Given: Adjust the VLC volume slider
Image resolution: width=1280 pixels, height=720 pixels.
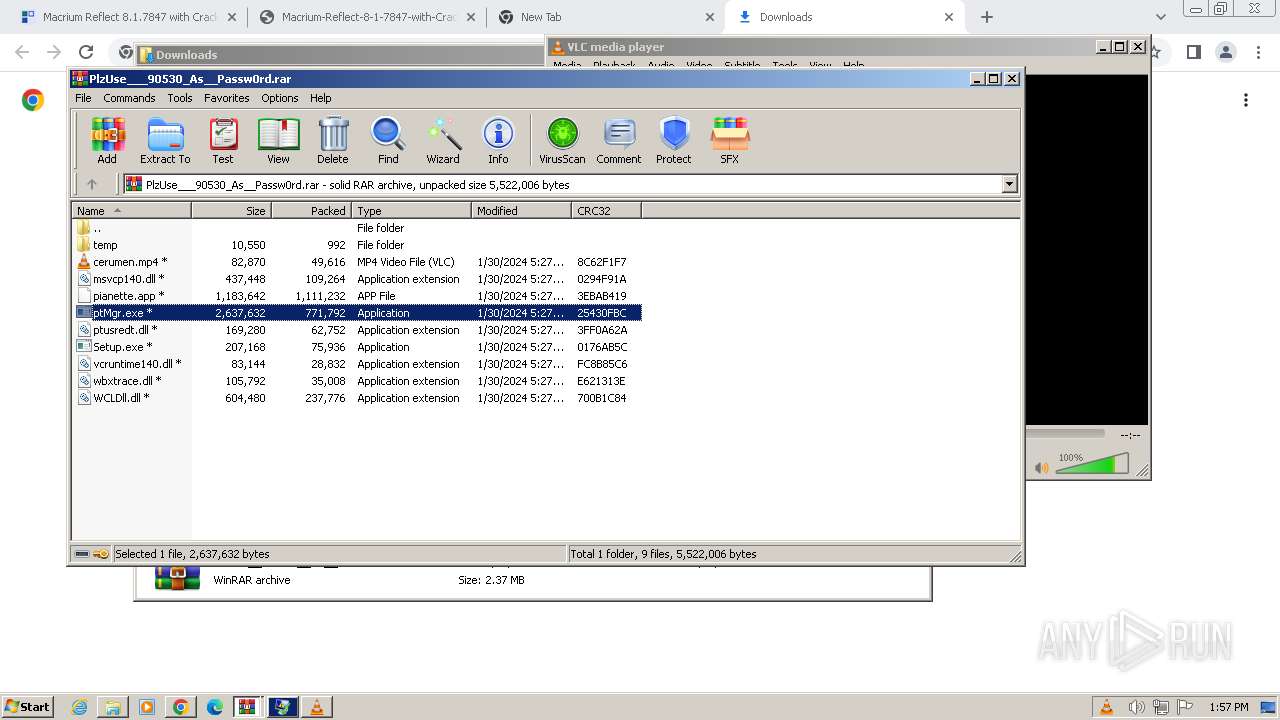Looking at the screenshot, I should point(1092,465).
